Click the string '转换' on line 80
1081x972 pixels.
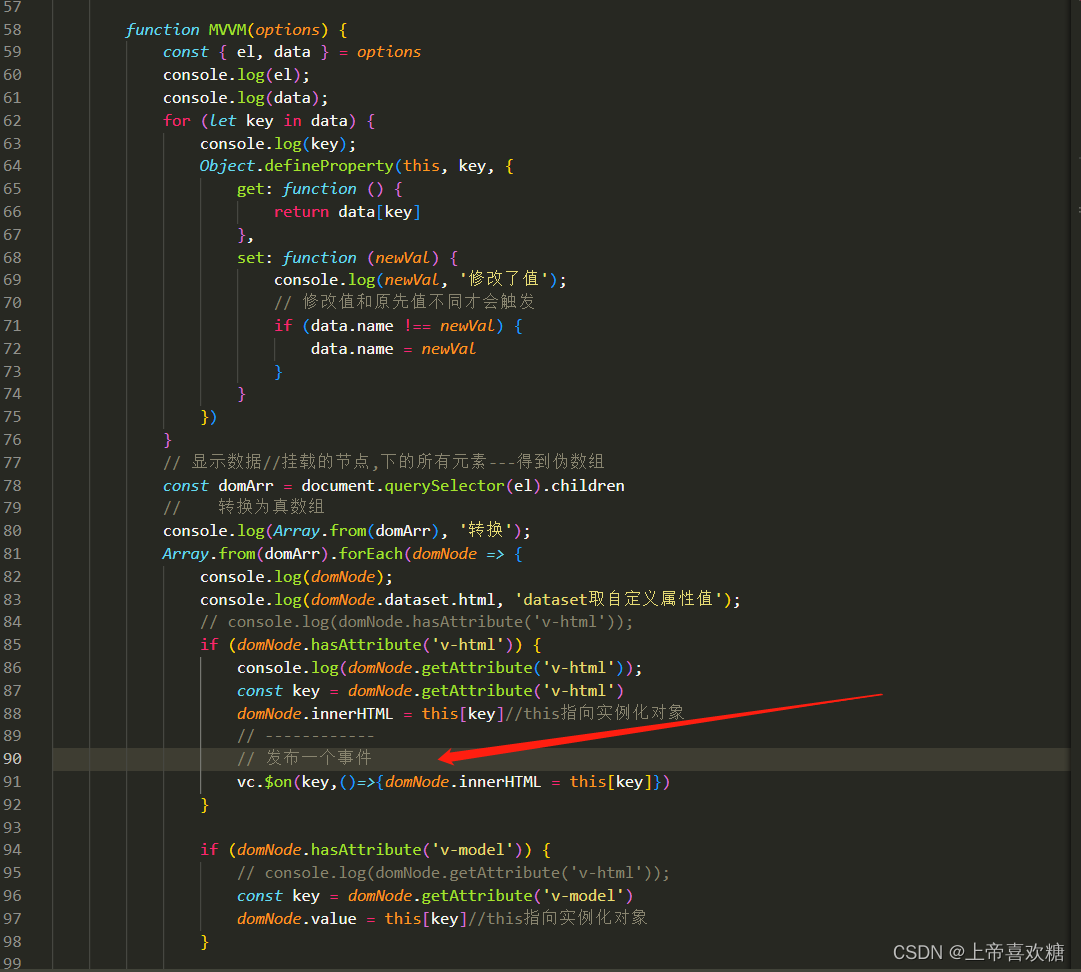486,530
